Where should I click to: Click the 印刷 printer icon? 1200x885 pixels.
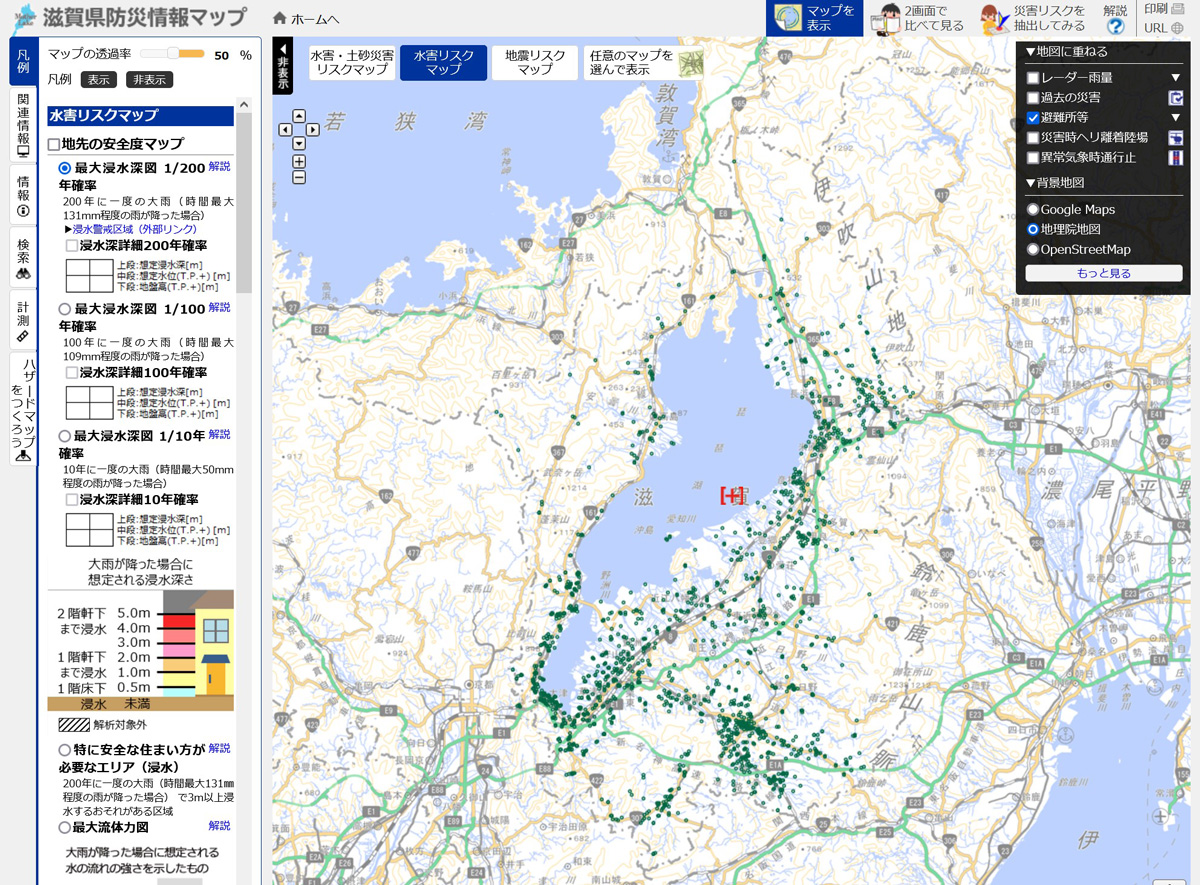pyautogui.click(x=1178, y=9)
